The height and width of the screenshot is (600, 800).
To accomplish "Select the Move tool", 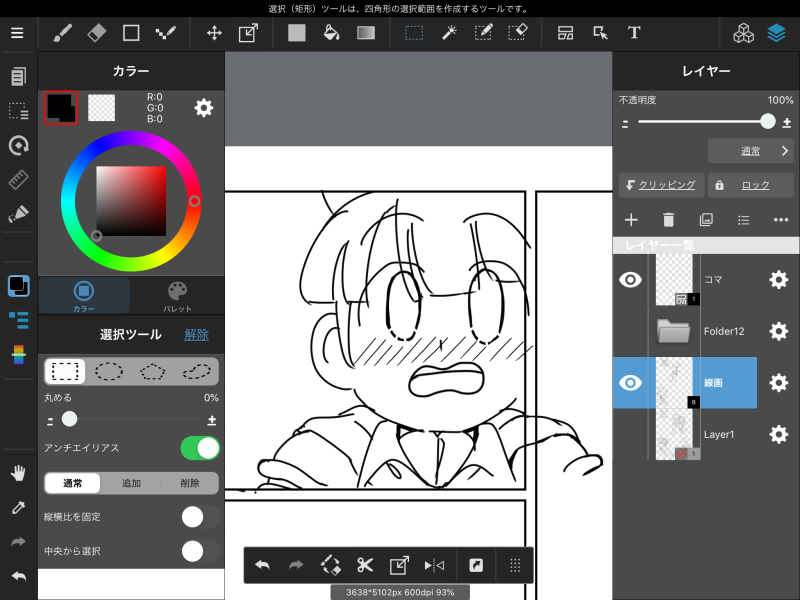I will 214,33.
